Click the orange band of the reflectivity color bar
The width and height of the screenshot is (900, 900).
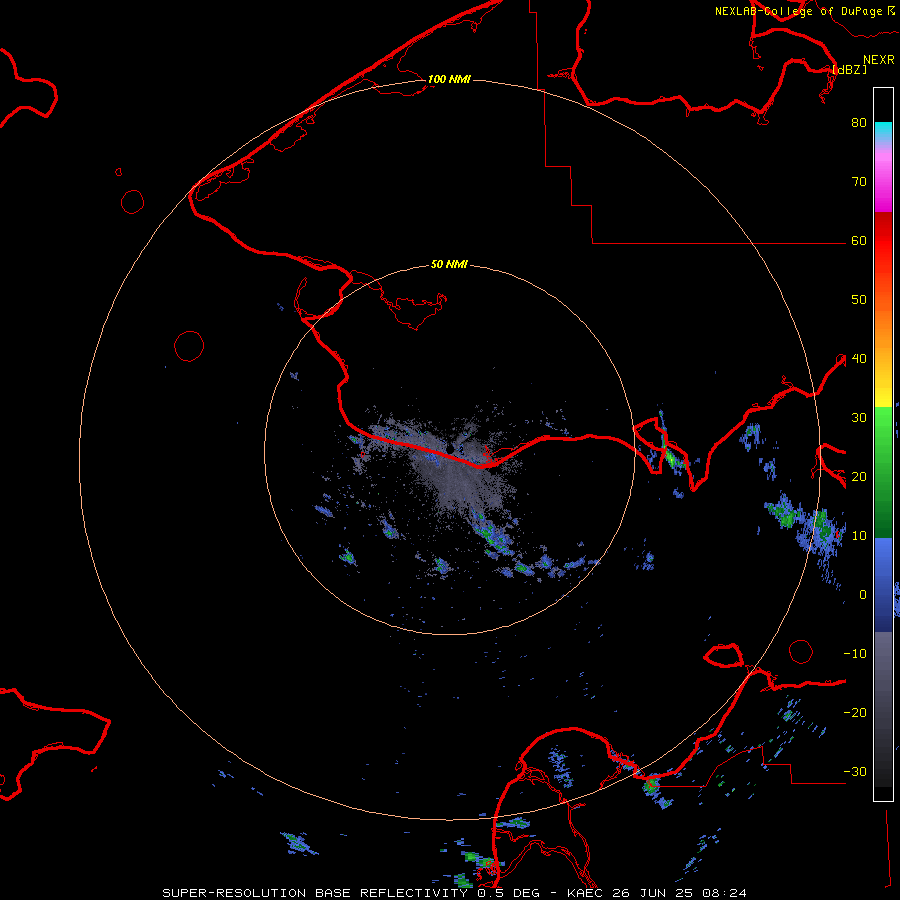[883, 327]
